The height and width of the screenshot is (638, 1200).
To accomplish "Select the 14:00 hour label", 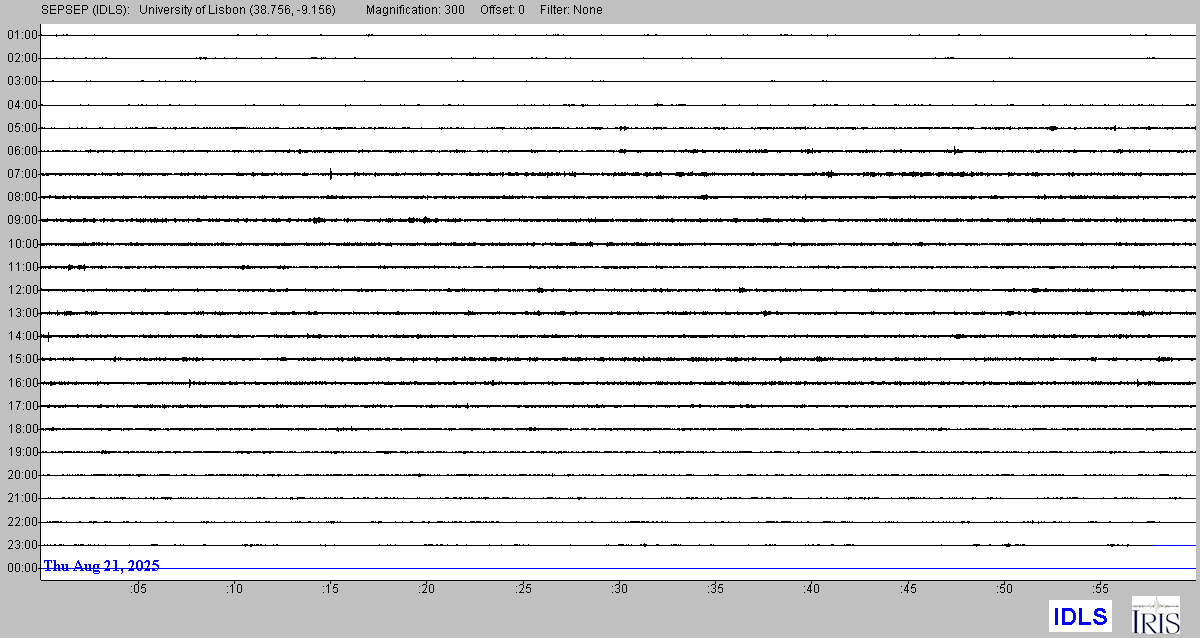I will pos(22,336).
